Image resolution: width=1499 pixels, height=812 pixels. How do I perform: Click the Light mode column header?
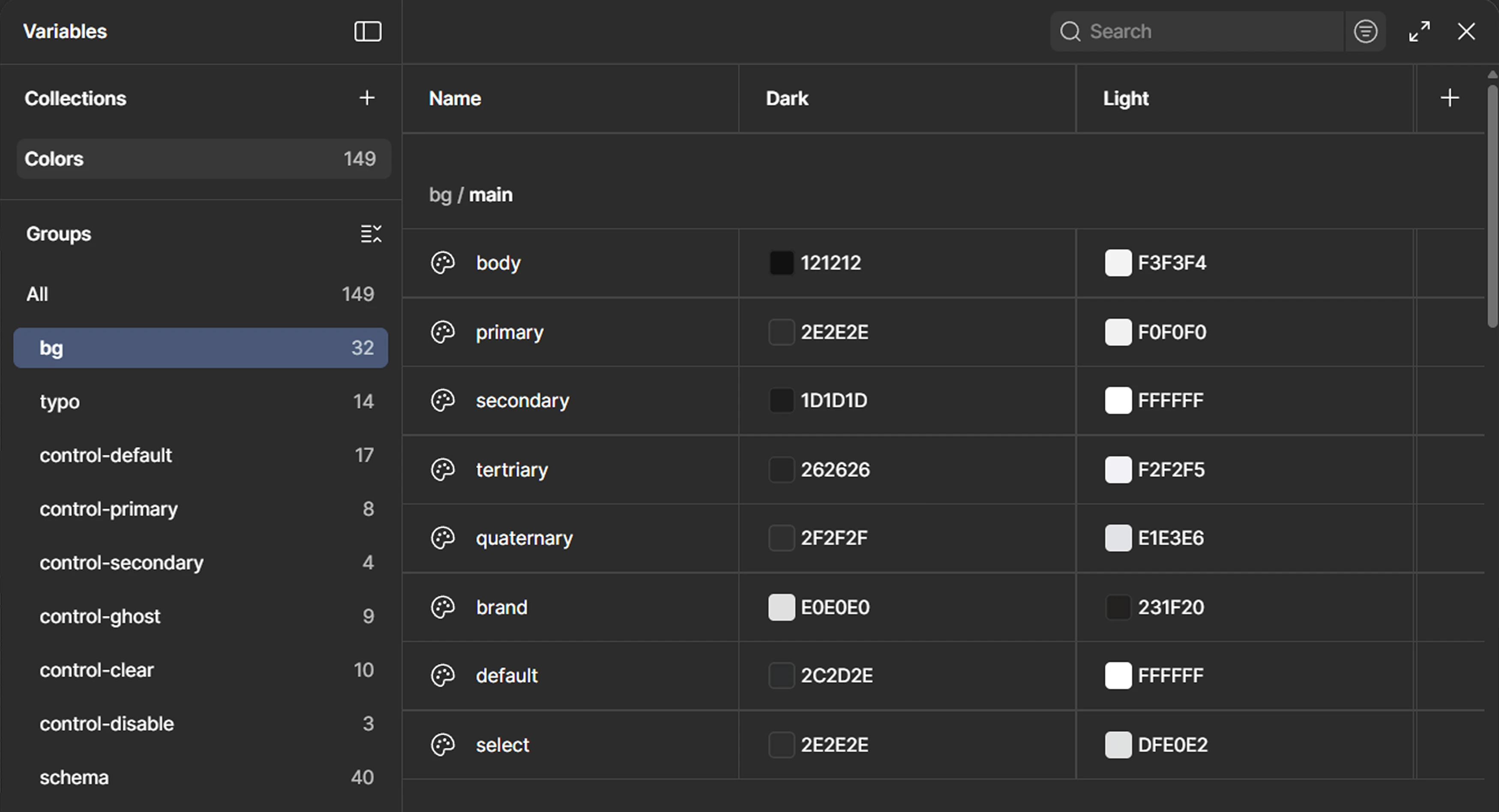click(x=1125, y=99)
